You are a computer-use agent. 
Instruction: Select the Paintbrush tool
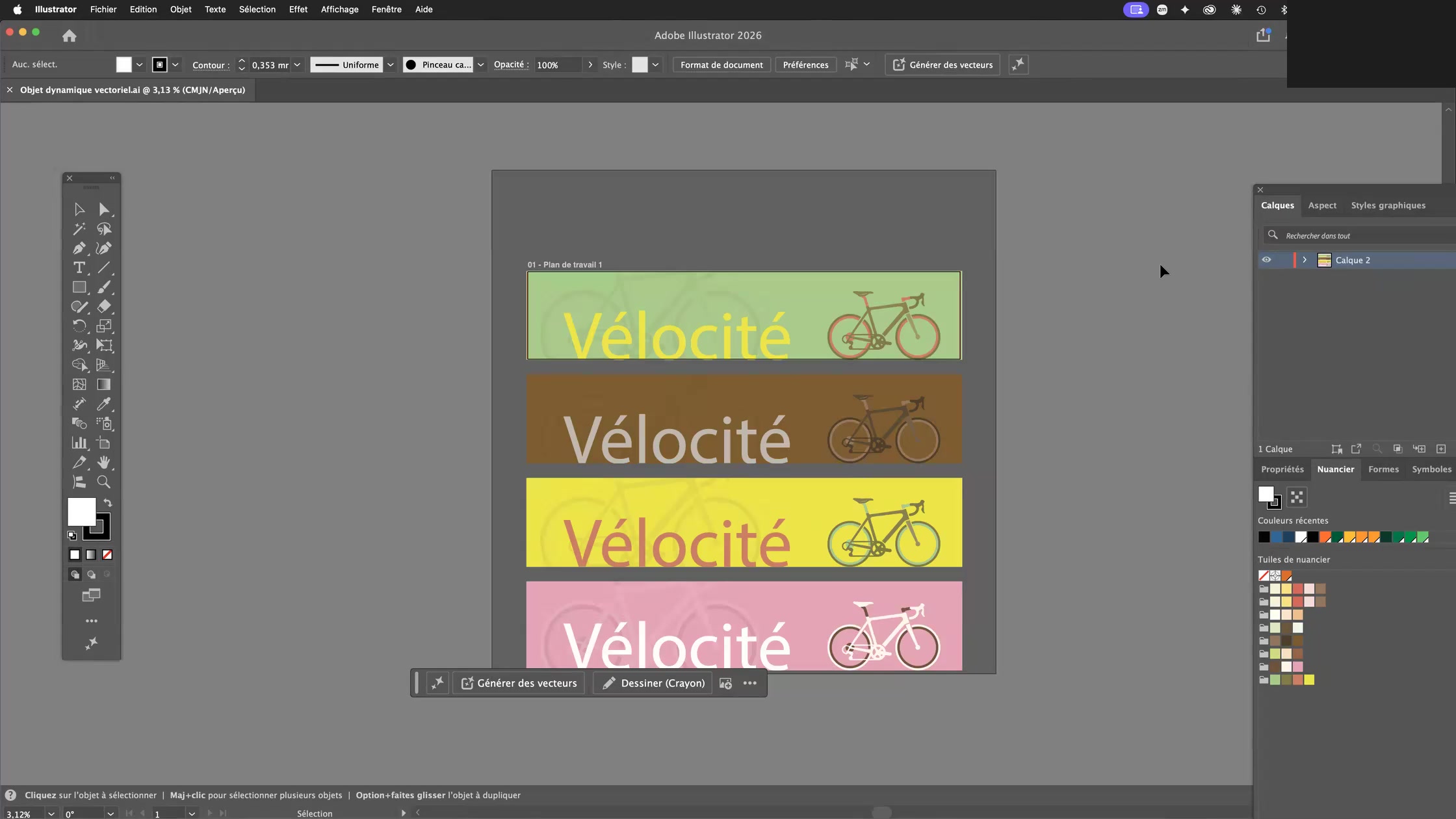104,287
